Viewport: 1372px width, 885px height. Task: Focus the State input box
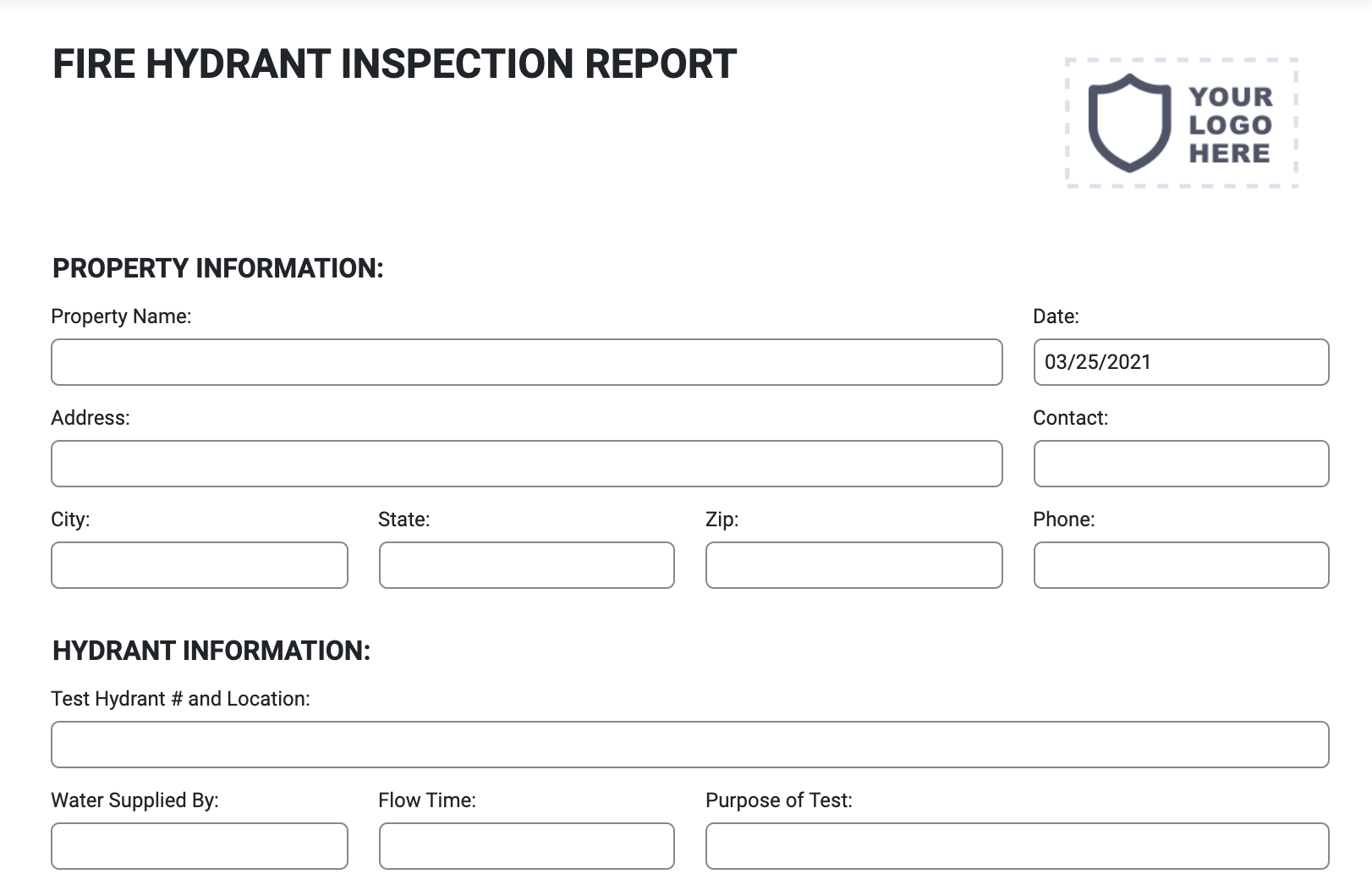tap(526, 565)
